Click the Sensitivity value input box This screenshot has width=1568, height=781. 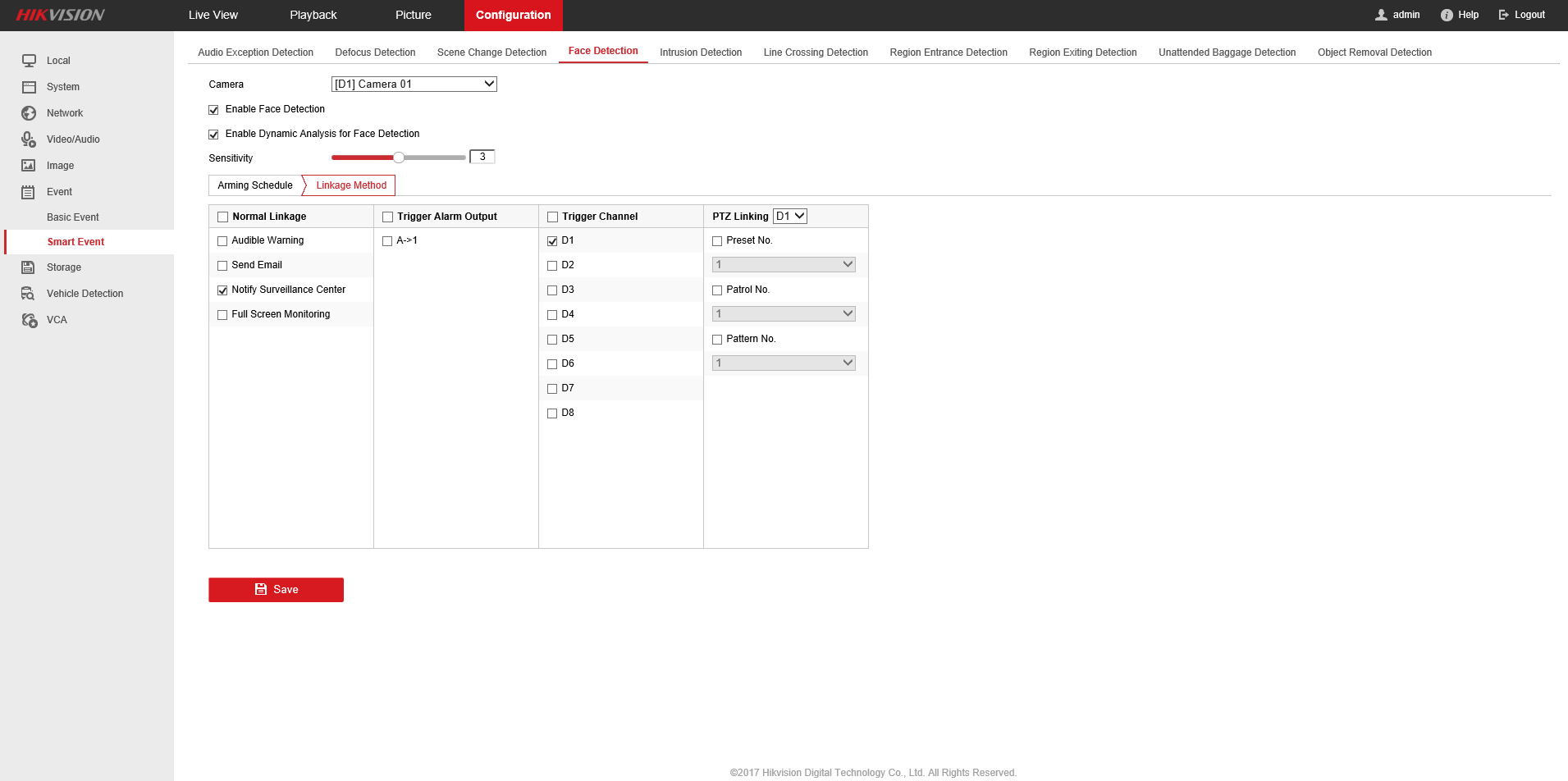[482, 157]
